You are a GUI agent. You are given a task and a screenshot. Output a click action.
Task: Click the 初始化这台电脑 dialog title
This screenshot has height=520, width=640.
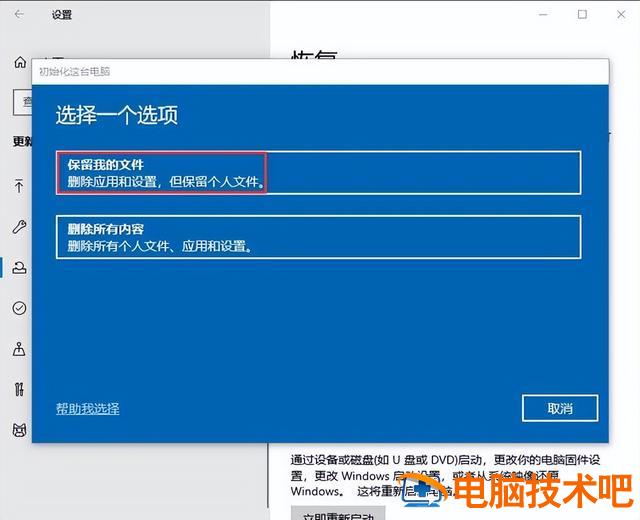tap(75, 71)
